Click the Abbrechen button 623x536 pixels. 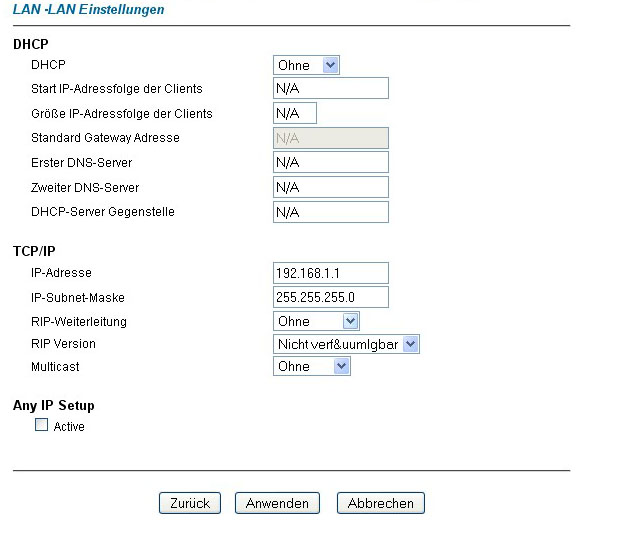tap(380, 503)
